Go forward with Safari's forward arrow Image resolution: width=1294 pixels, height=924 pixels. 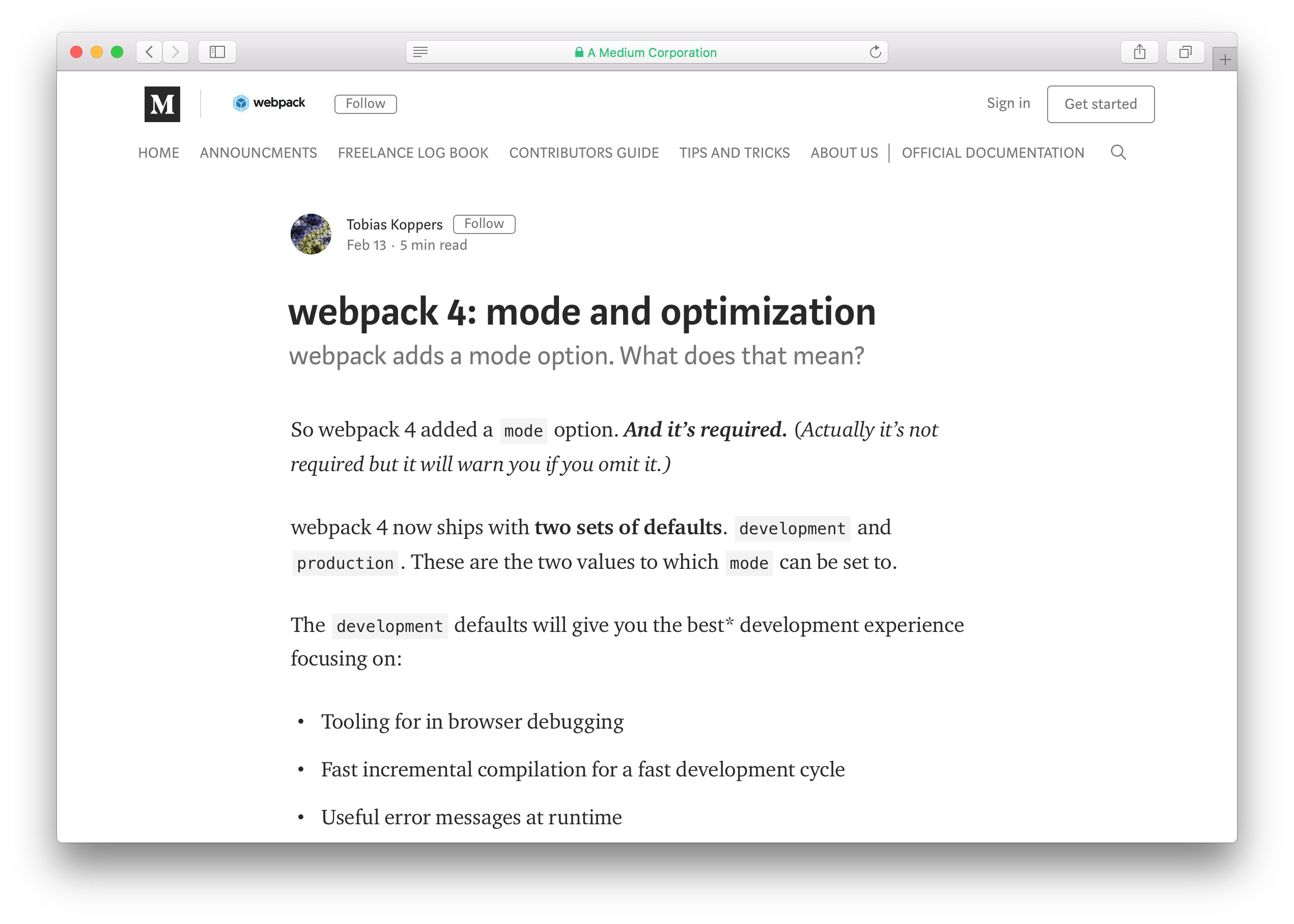(x=175, y=52)
